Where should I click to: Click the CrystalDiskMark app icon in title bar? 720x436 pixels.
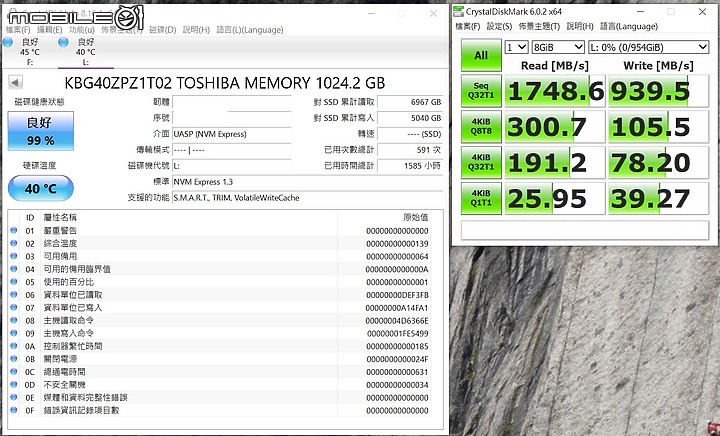coord(458,11)
